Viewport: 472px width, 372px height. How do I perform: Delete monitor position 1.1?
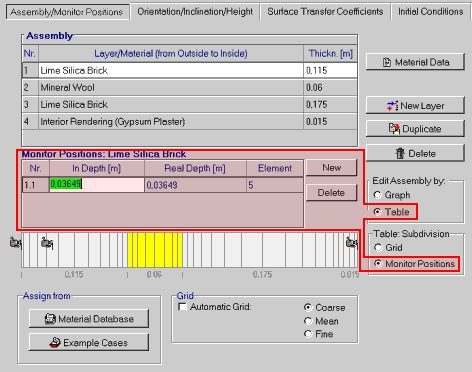(331, 193)
